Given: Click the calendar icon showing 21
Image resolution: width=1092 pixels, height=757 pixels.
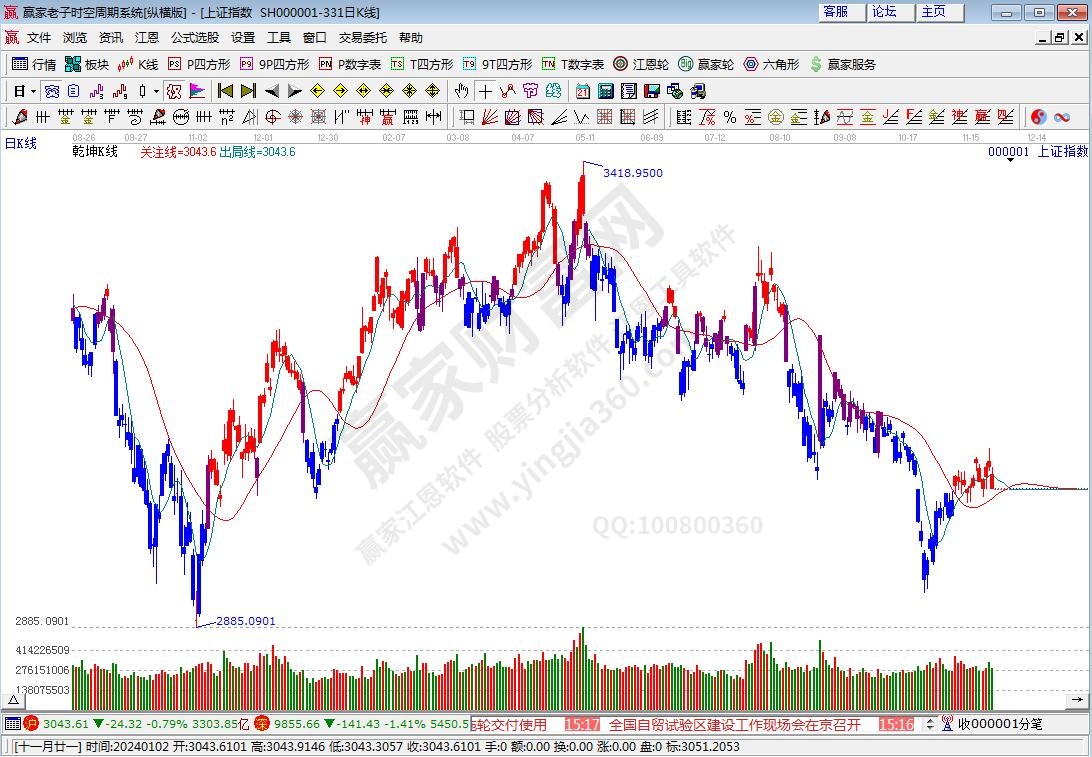Looking at the screenshot, I should (583, 91).
